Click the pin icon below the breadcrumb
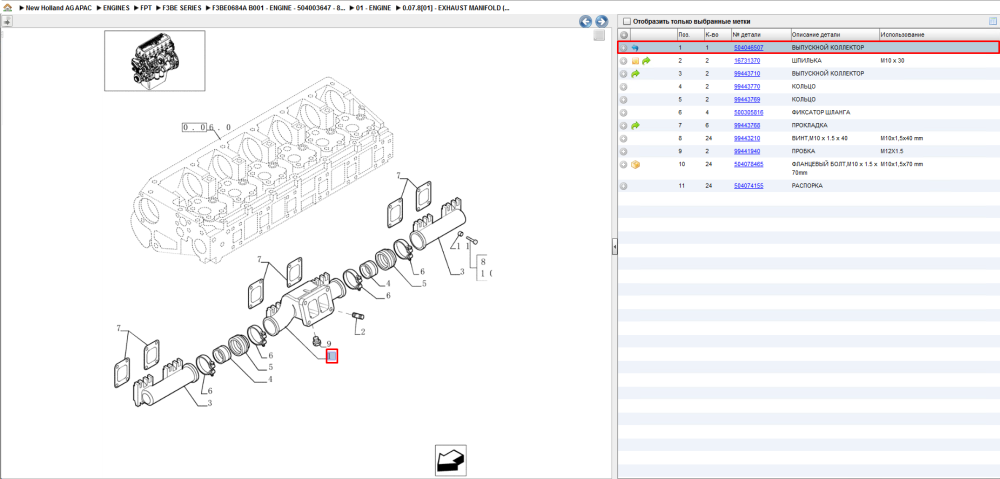 click(x=7, y=21)
